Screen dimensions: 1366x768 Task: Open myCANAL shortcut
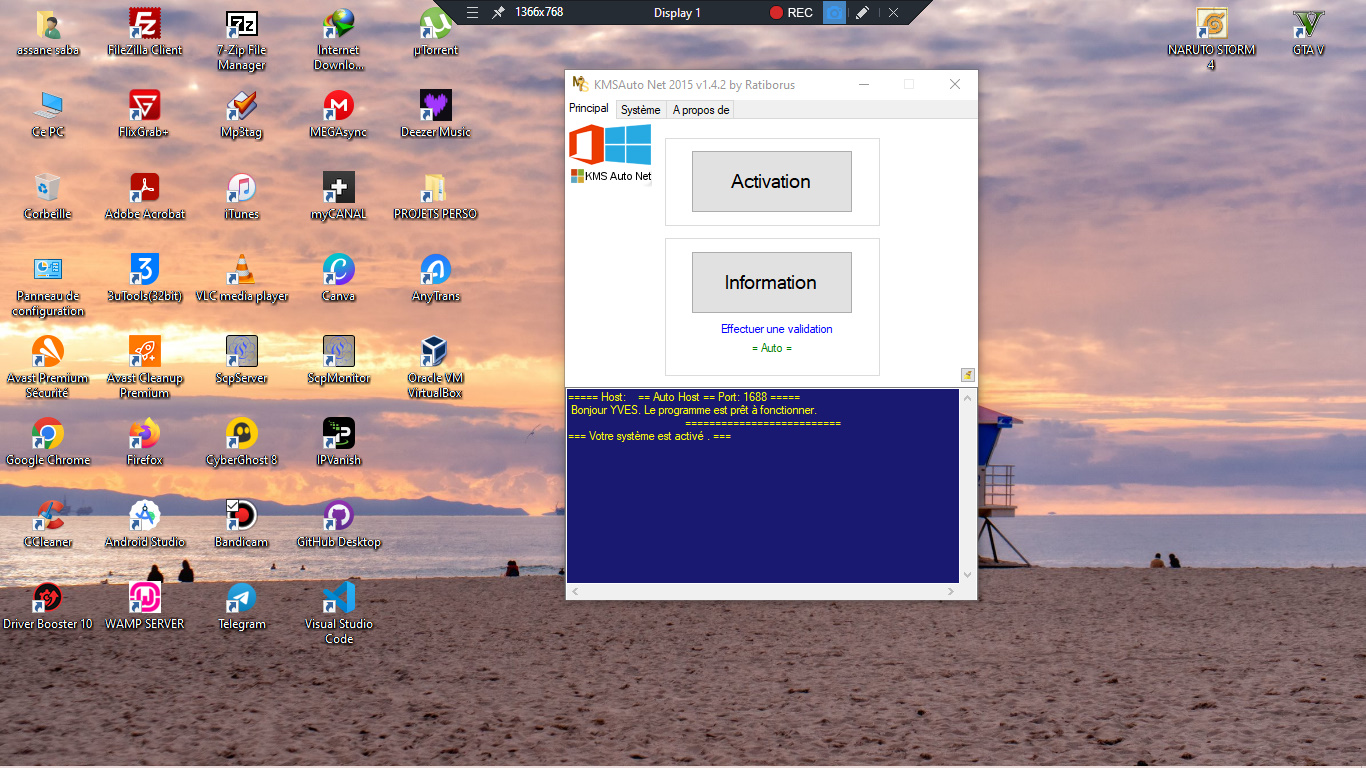[339, 197]
